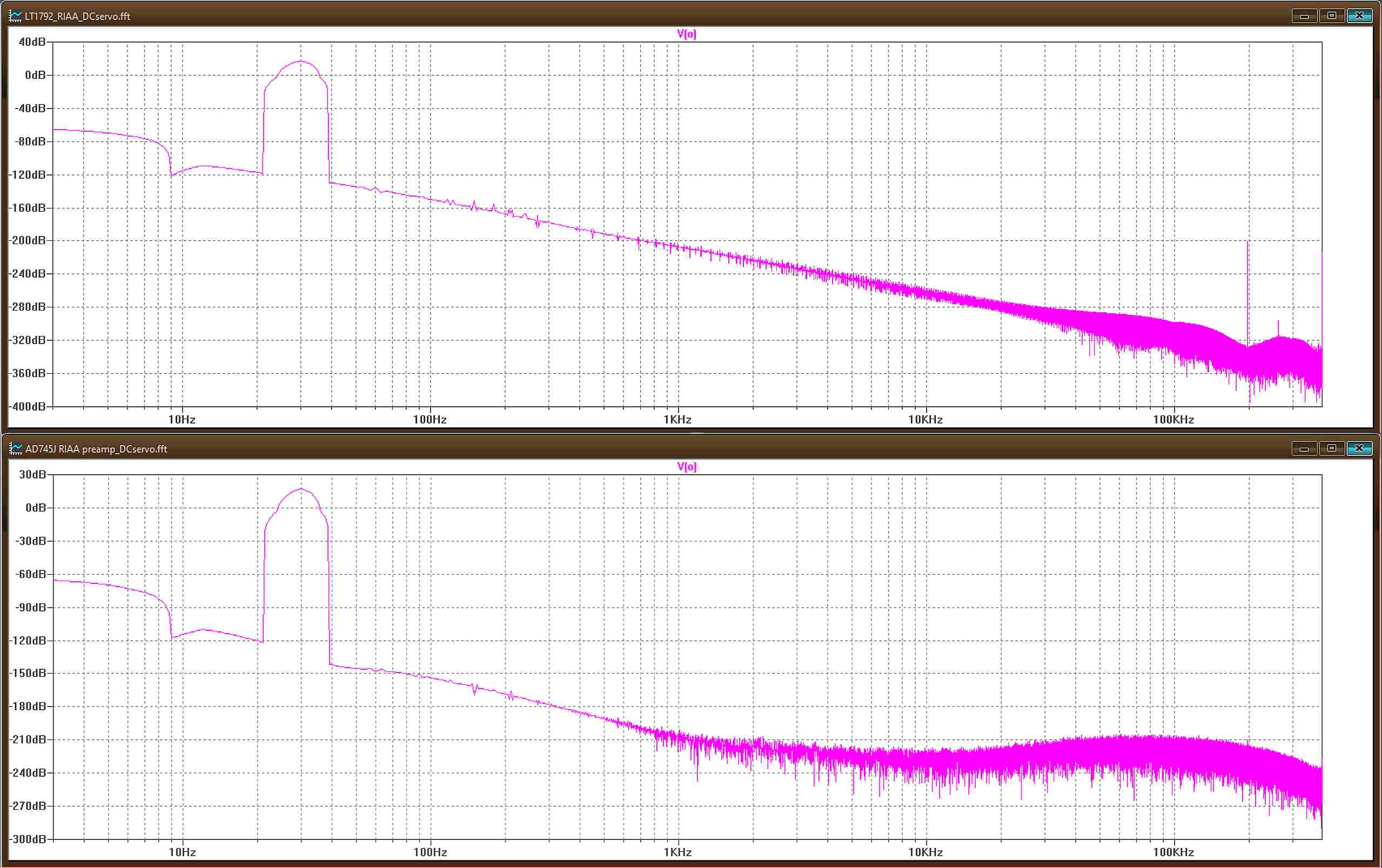1382x868 pixels.
Task: Click the -150dB axis label in AD745J plot
Action: 27,673
